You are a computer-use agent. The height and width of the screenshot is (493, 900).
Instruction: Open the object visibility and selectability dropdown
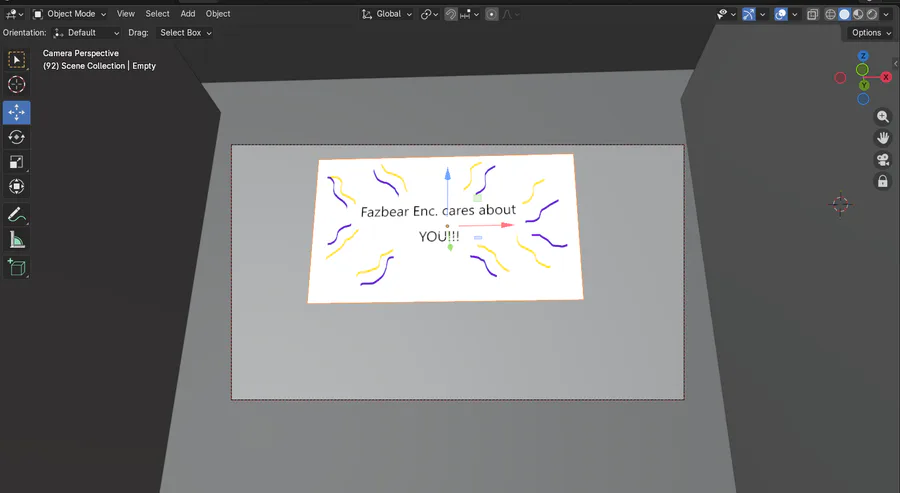(x=726, y=14)
